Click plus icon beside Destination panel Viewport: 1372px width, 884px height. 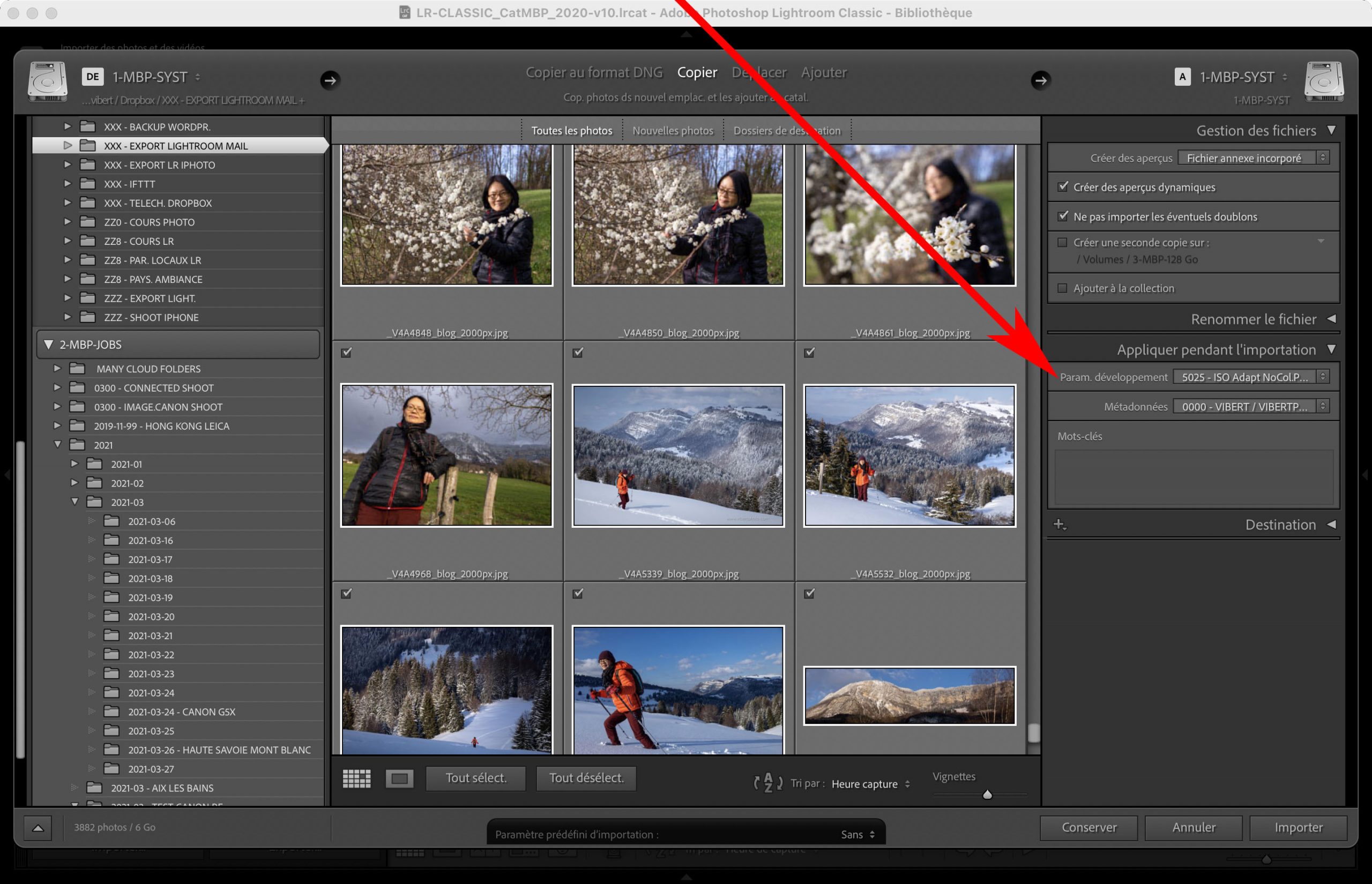click(1059, 525)
